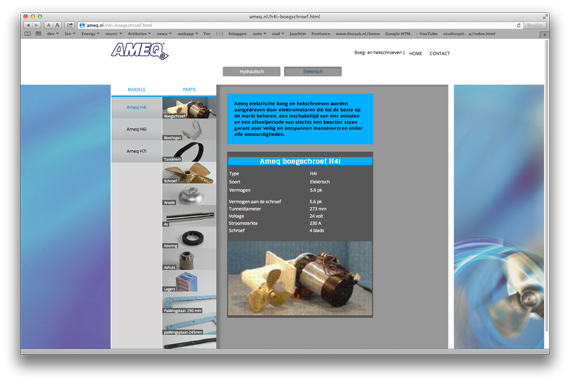
Task: Click the share icon in Safari toolbar
Action: (x=70, y=25)
